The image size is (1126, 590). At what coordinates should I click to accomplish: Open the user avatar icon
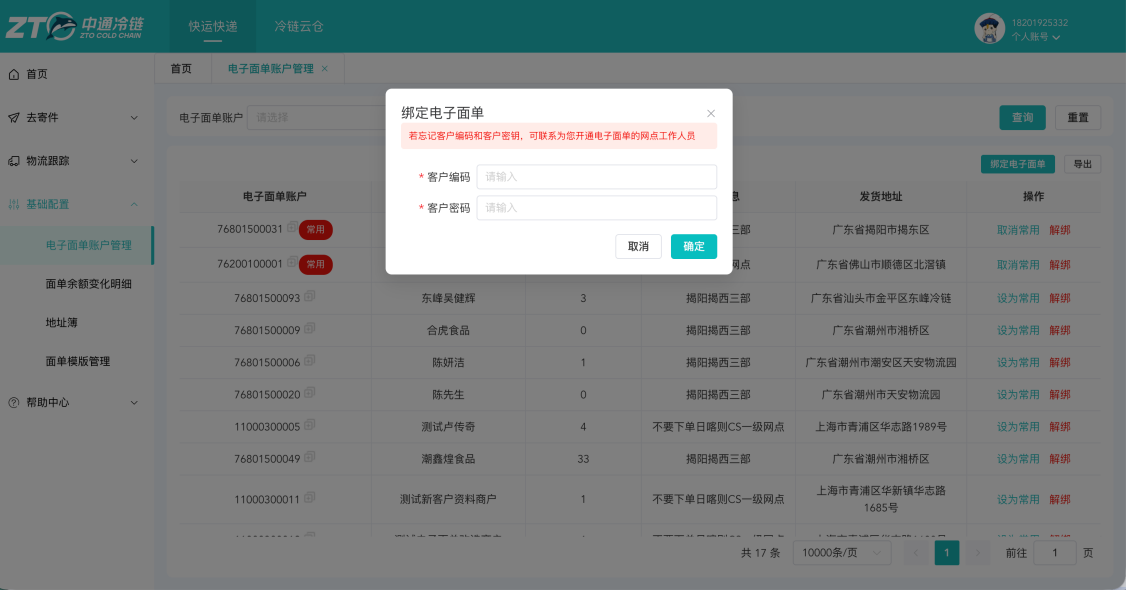[989, 29]
